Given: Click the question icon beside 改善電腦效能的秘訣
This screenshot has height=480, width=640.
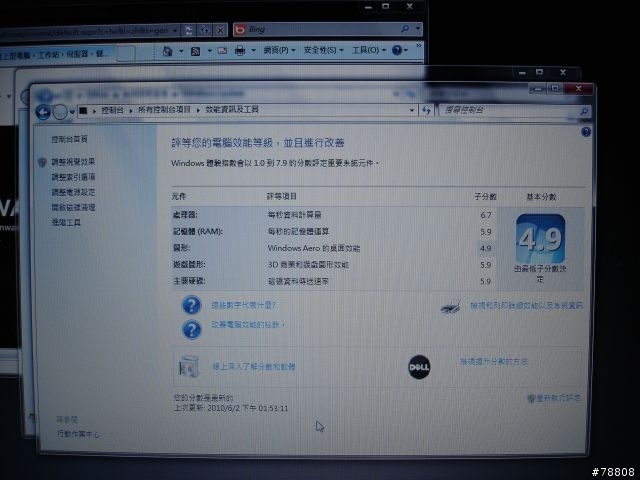Looking at the screenshot, I should click(191, 329).
